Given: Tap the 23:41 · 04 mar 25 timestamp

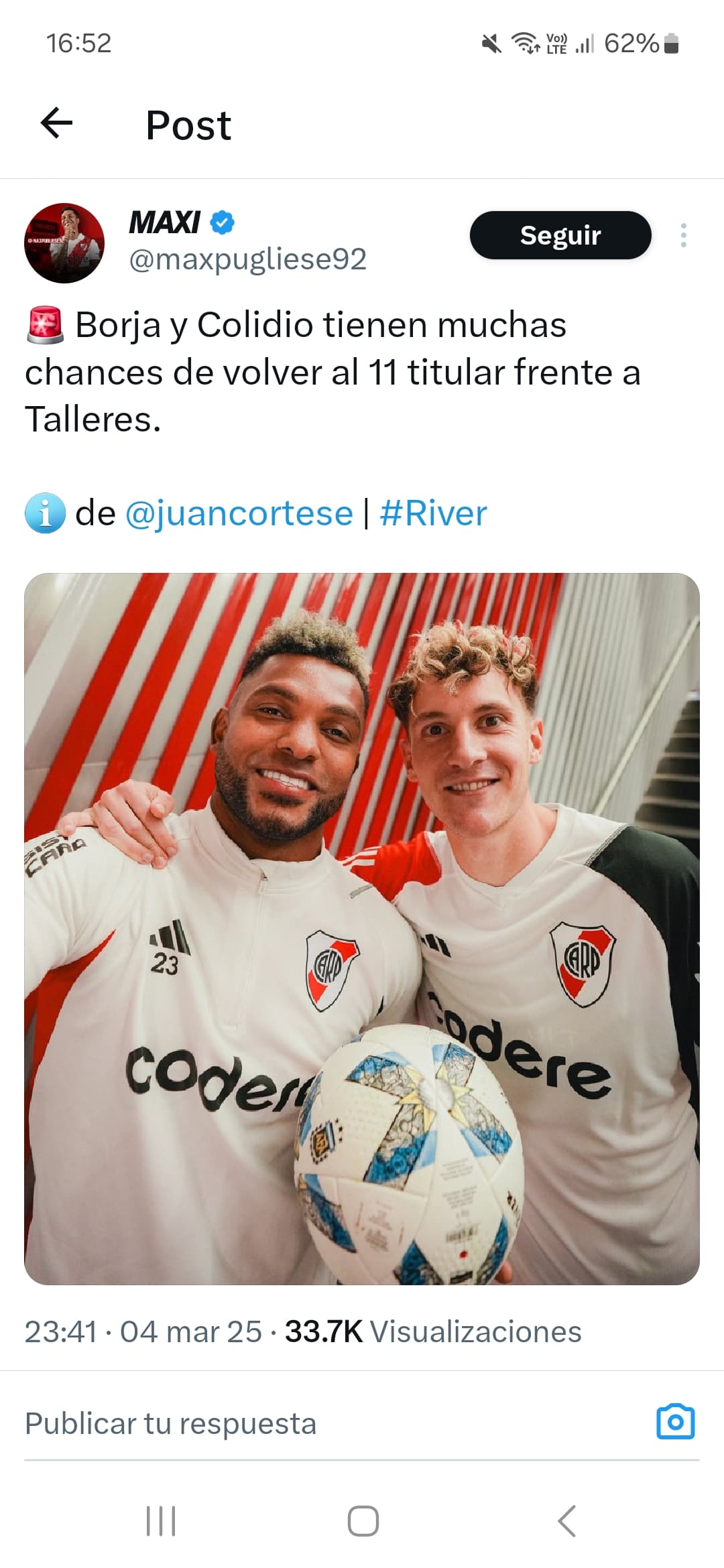Looking at the screenshot, I should [143, 1331].
